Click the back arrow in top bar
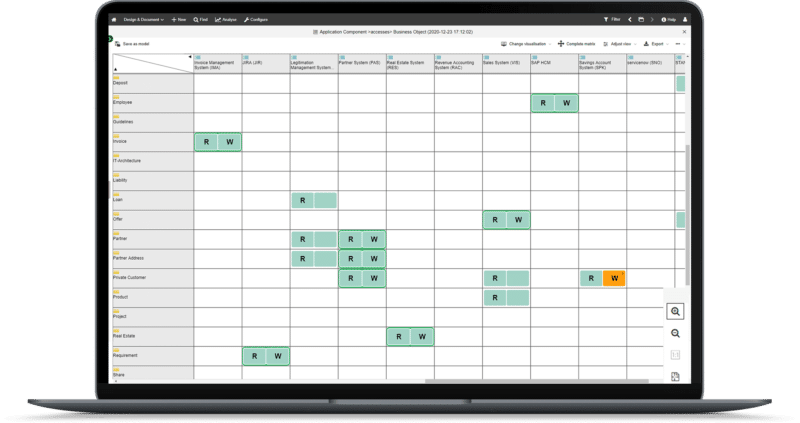The height and width of the screenshot is (423, 800). coord(629,19)
